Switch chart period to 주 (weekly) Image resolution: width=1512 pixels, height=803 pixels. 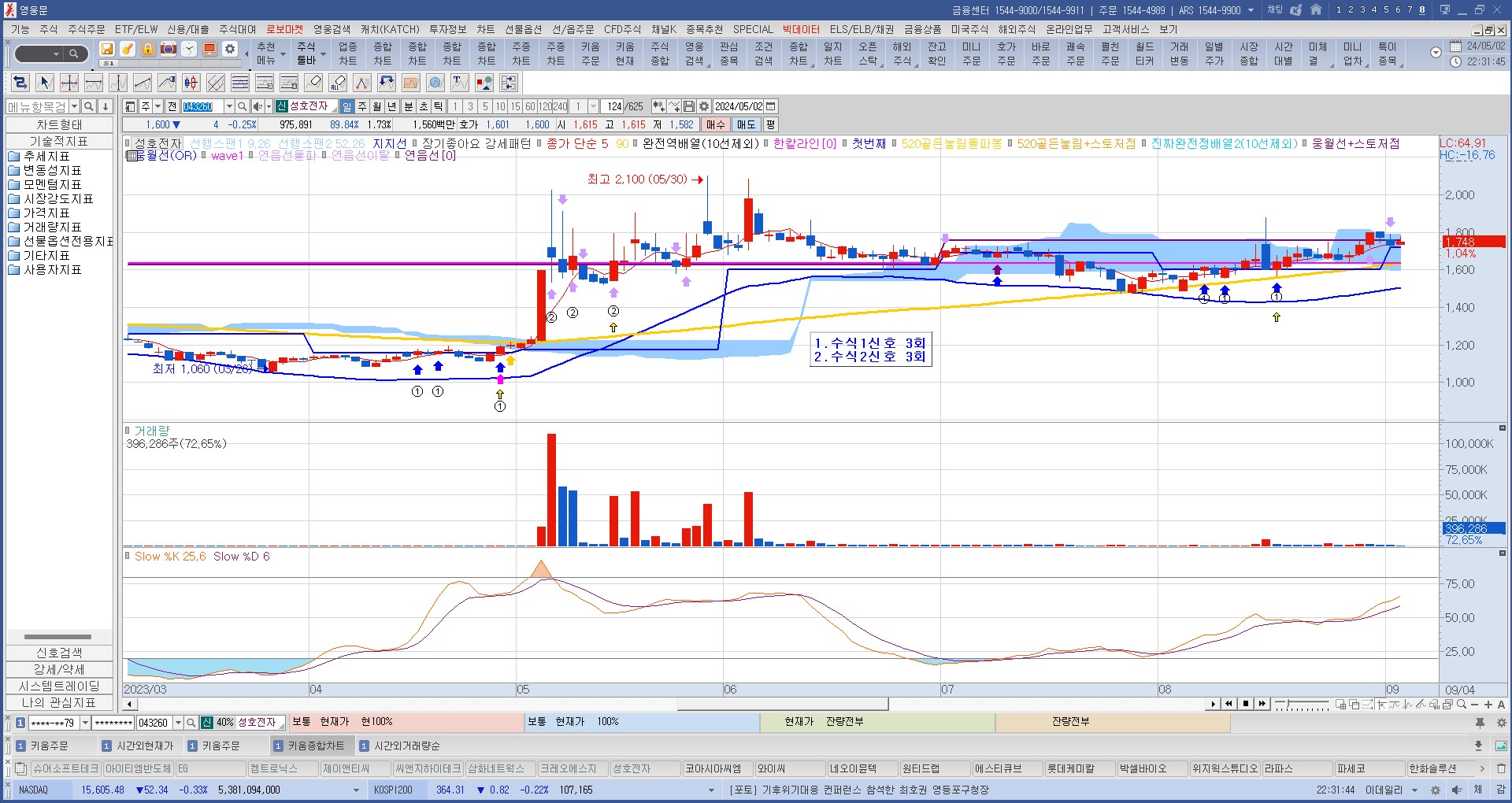(362, 106)
